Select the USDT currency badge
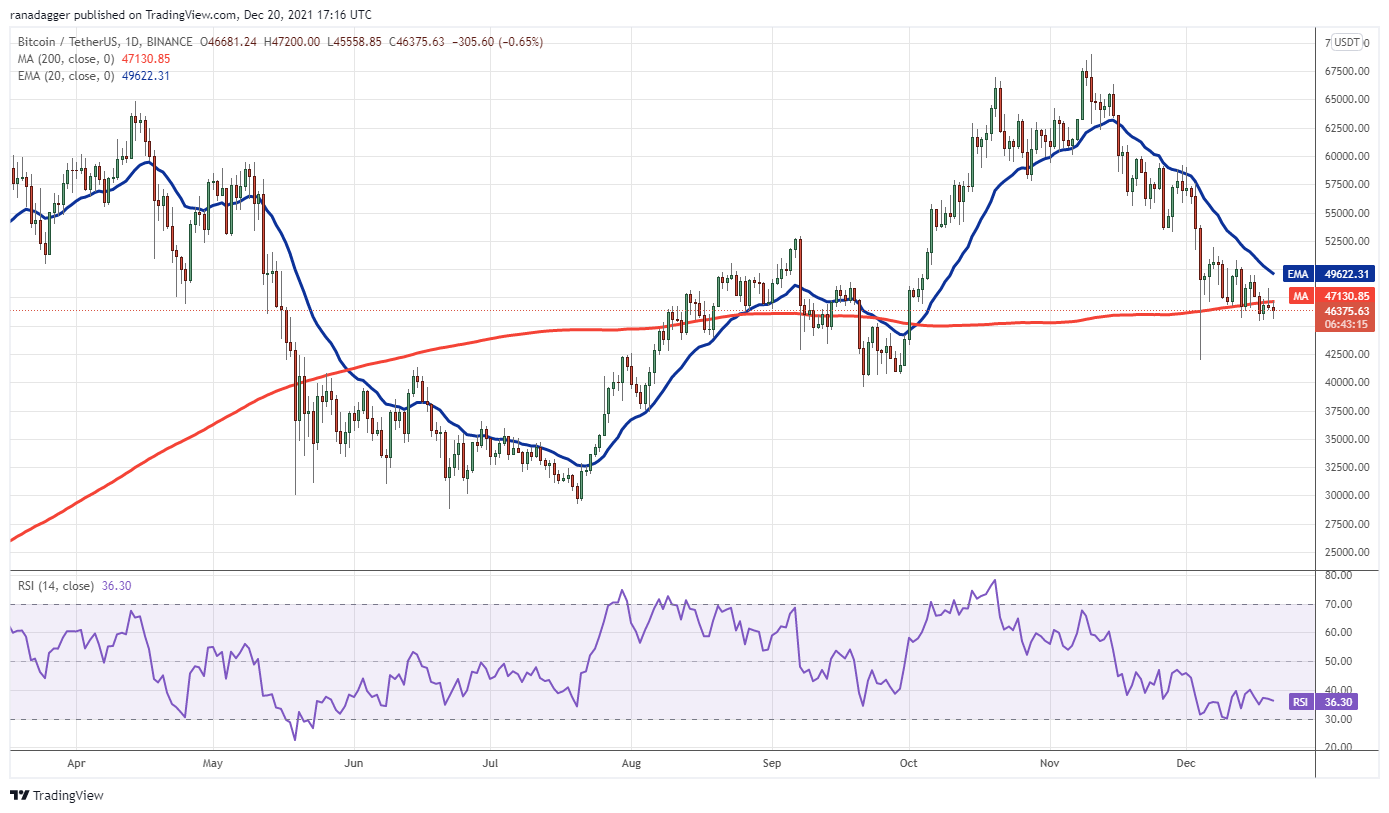 coord(1349,42)
